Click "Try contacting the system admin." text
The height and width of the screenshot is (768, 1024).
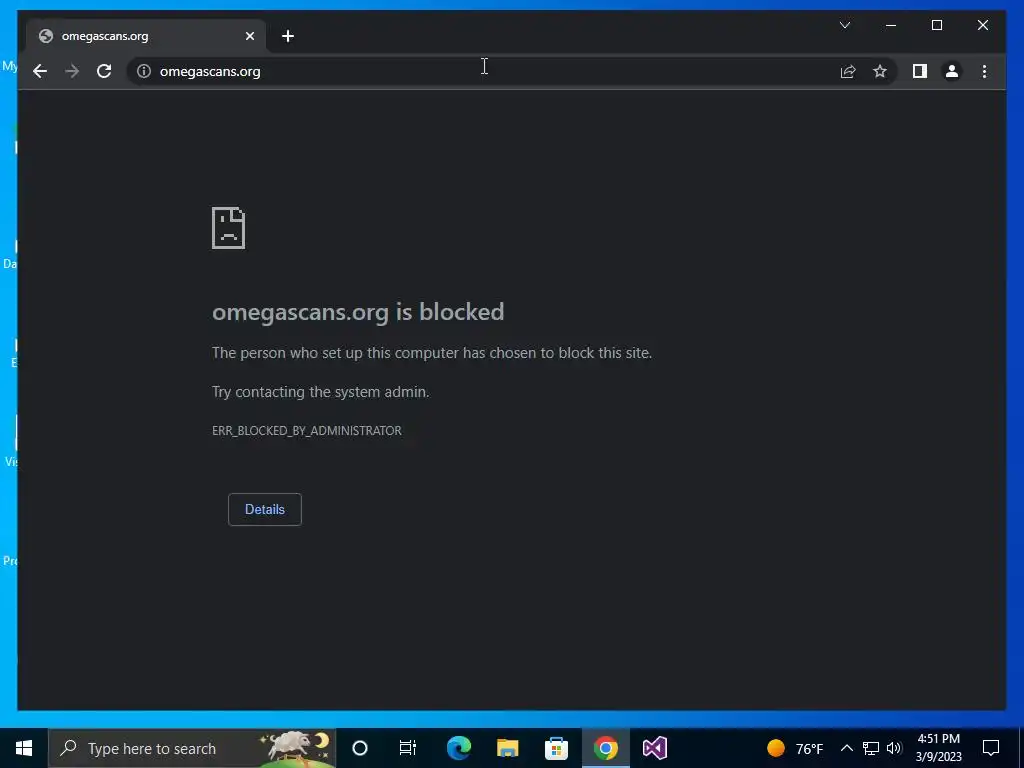(x=321, y=392)
